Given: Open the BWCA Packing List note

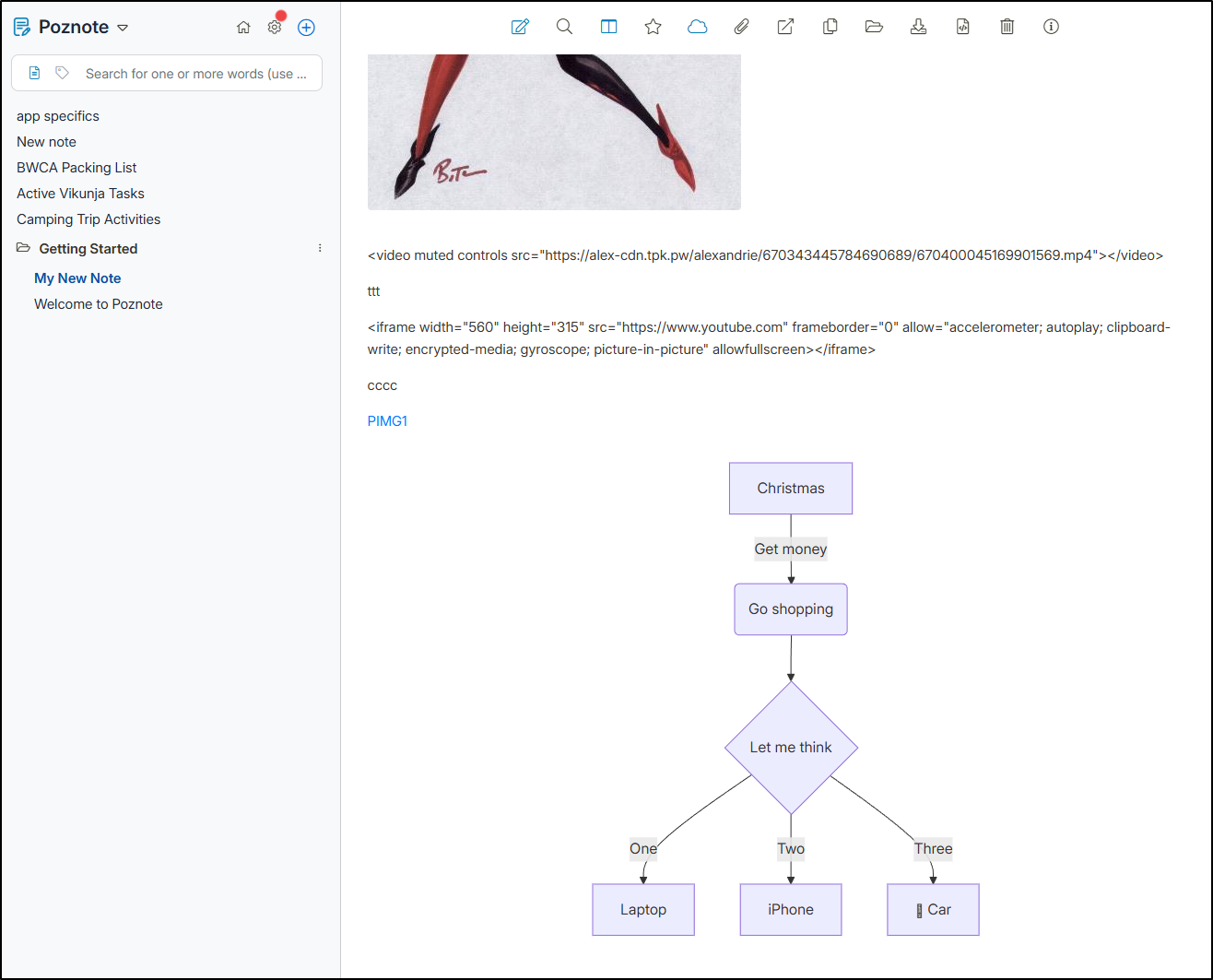Looking at the screenshot, I should [77, 168].
